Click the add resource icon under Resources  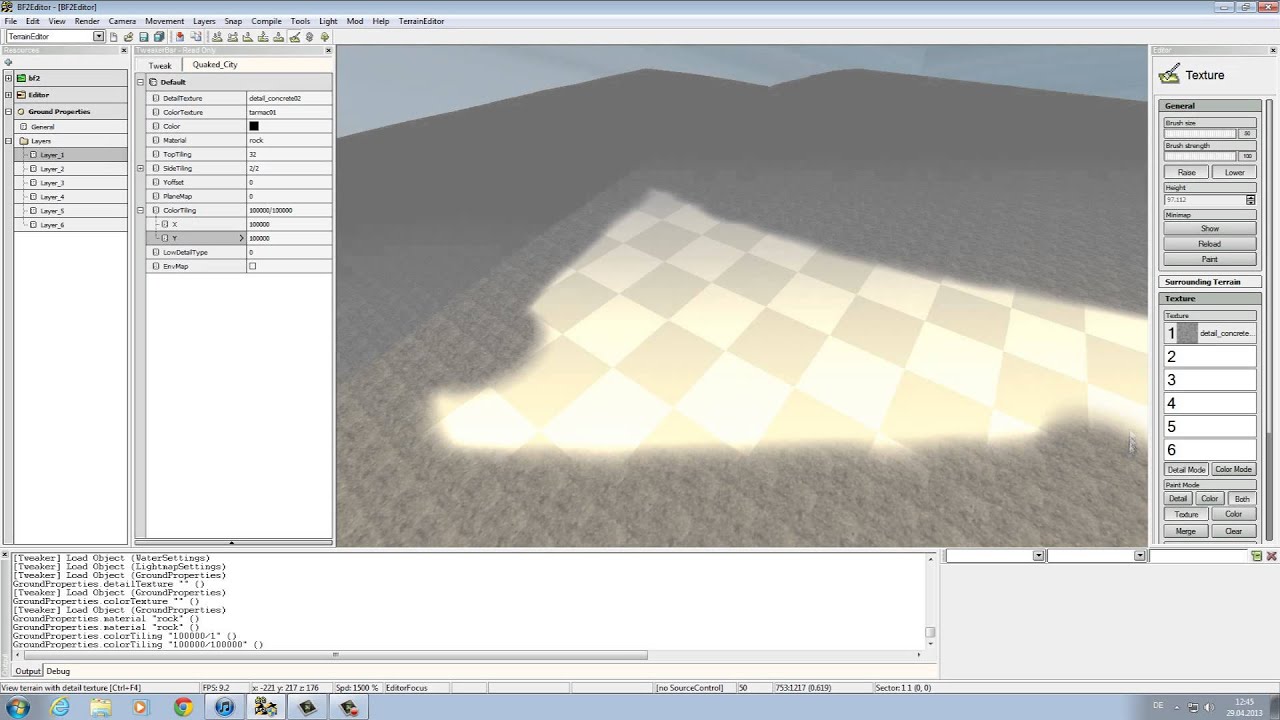[x=9, y=62]
